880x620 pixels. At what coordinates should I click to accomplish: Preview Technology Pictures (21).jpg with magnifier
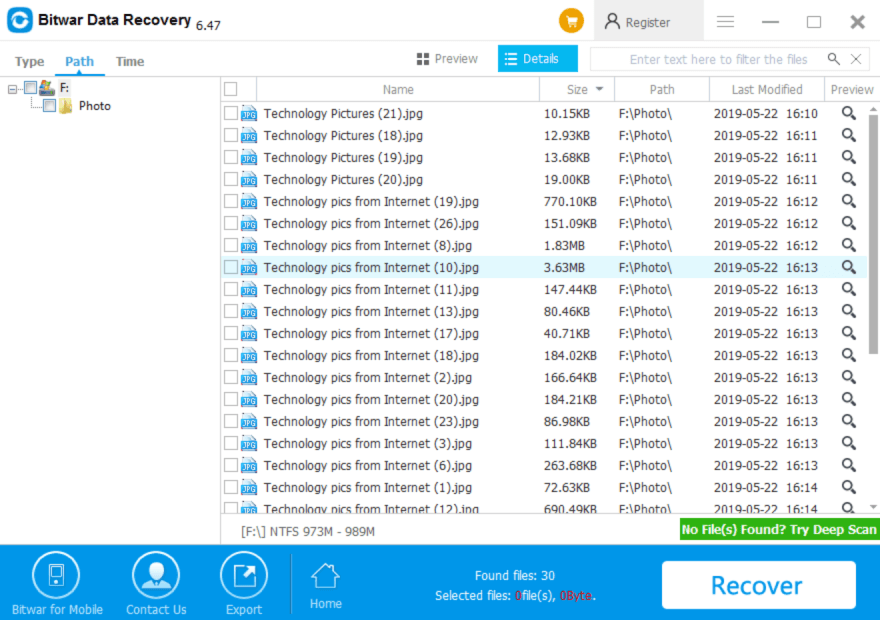tap(849, 113)
